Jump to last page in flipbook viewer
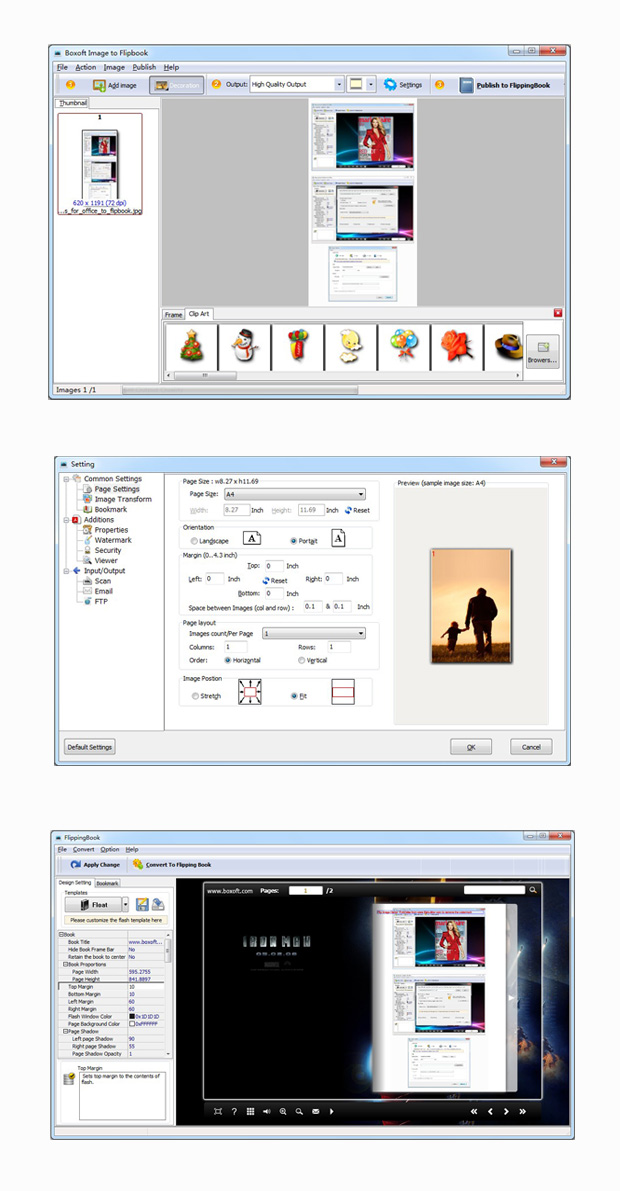Screen dimensions: 620x1191 coord(522,1111)
